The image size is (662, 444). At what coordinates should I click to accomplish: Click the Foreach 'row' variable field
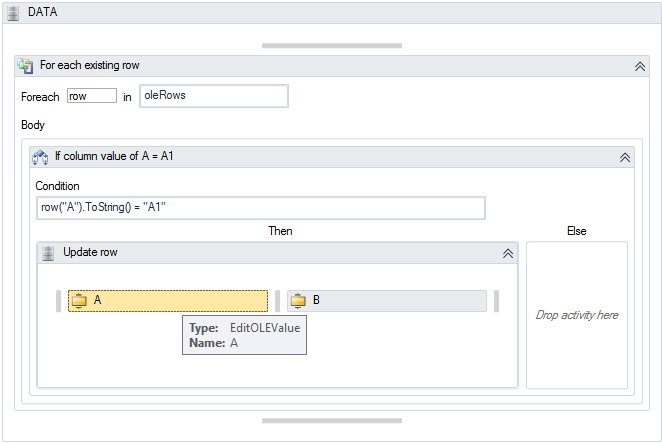point(92,96)
